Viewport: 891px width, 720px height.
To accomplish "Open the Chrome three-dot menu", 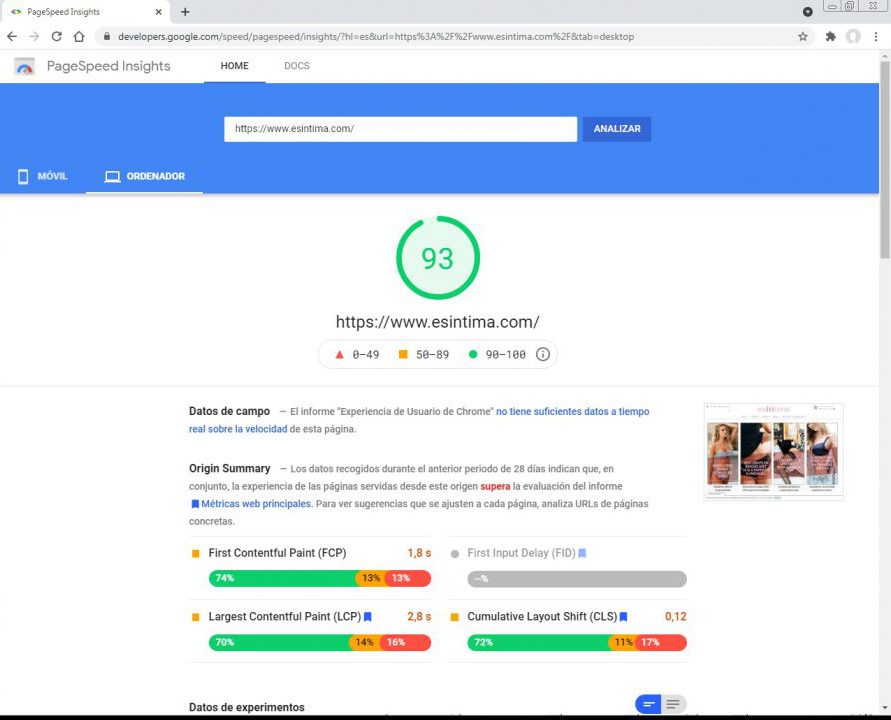I will coord(876,36).
